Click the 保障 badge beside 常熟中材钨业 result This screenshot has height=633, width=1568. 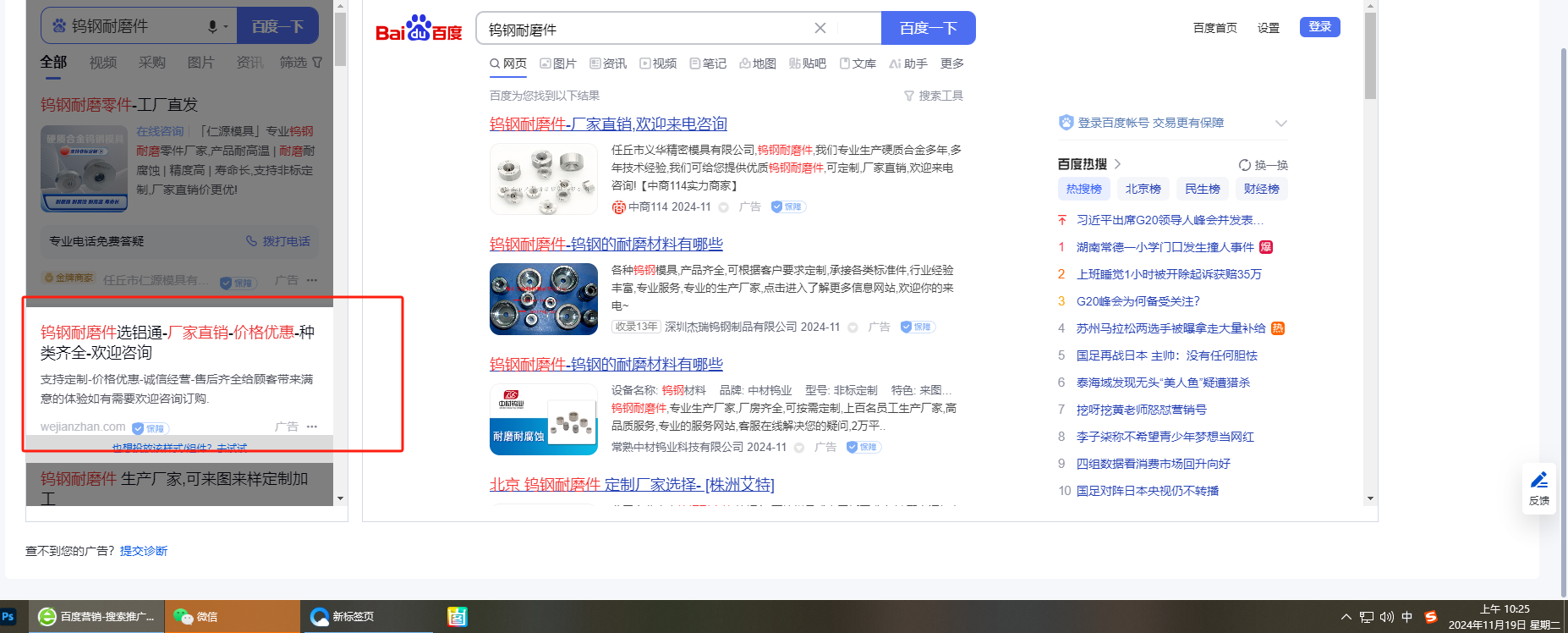(x=863, y=447)
